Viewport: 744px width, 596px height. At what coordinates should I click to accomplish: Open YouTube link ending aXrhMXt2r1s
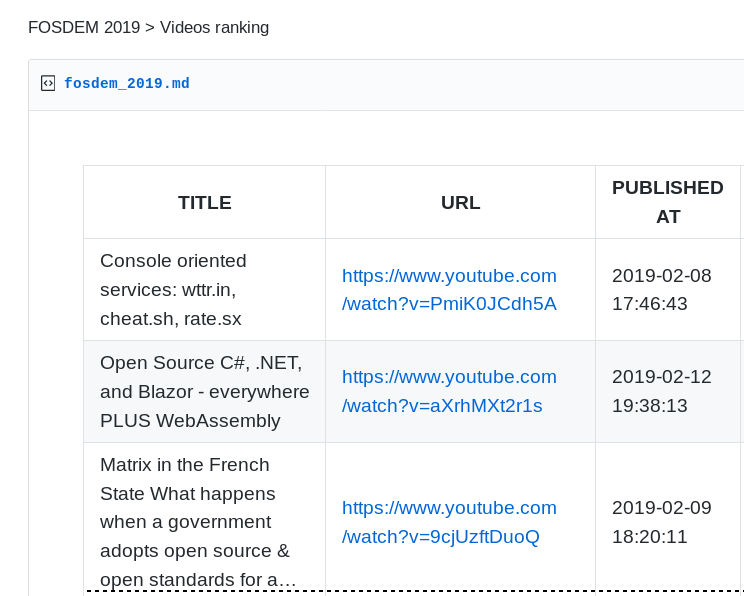(x=449, y=391)
